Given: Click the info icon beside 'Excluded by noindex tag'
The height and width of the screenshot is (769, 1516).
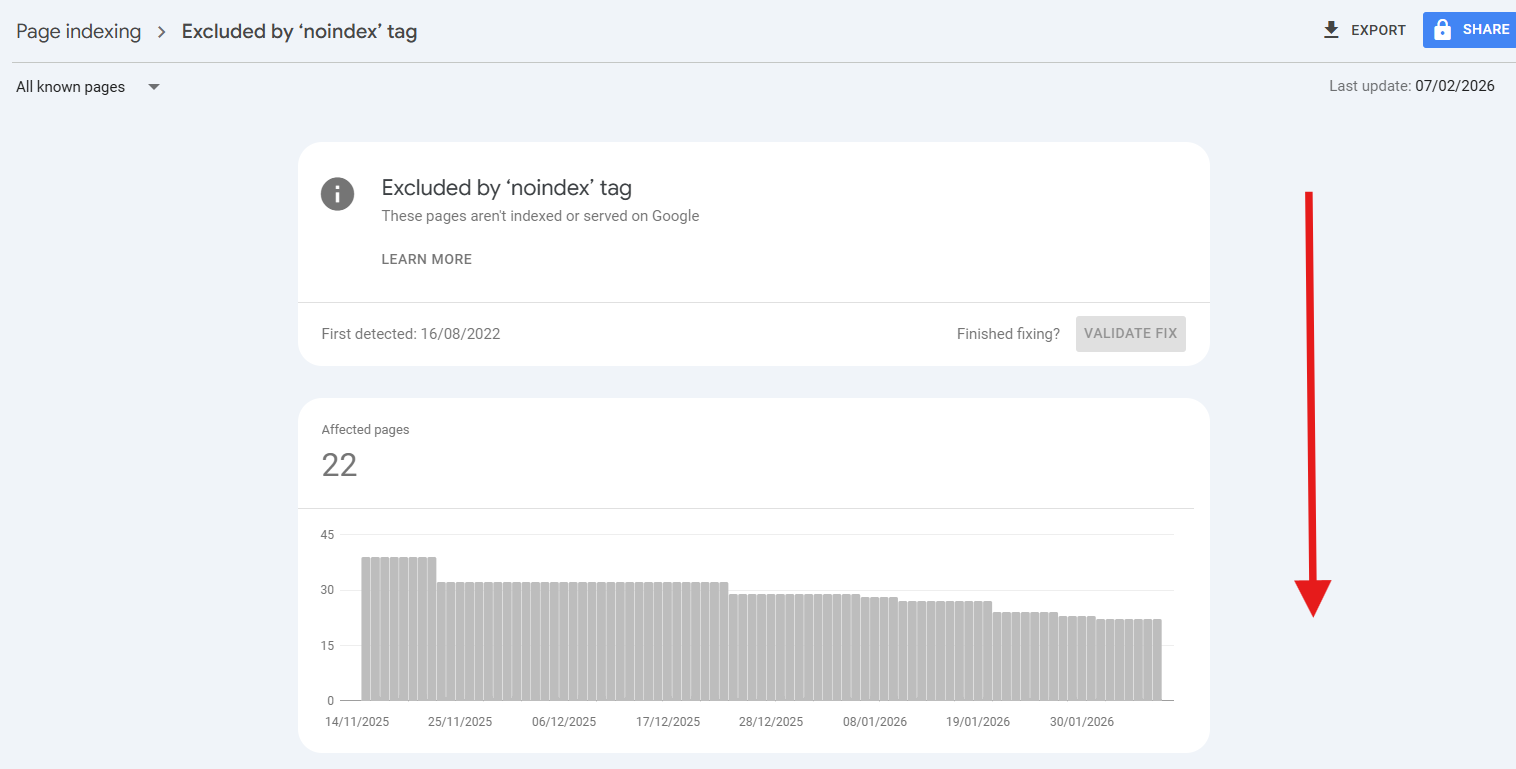Looking at the screenshot, I should coord(337,194).
